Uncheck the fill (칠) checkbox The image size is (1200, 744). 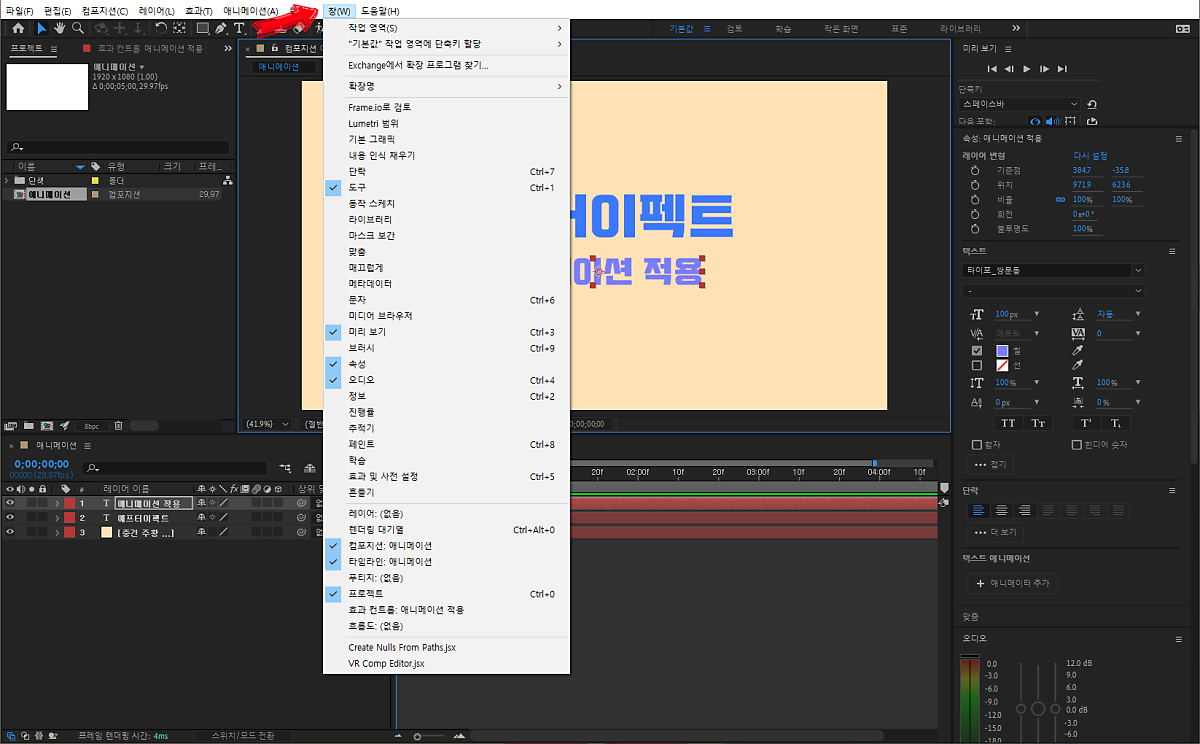(977, 351)
